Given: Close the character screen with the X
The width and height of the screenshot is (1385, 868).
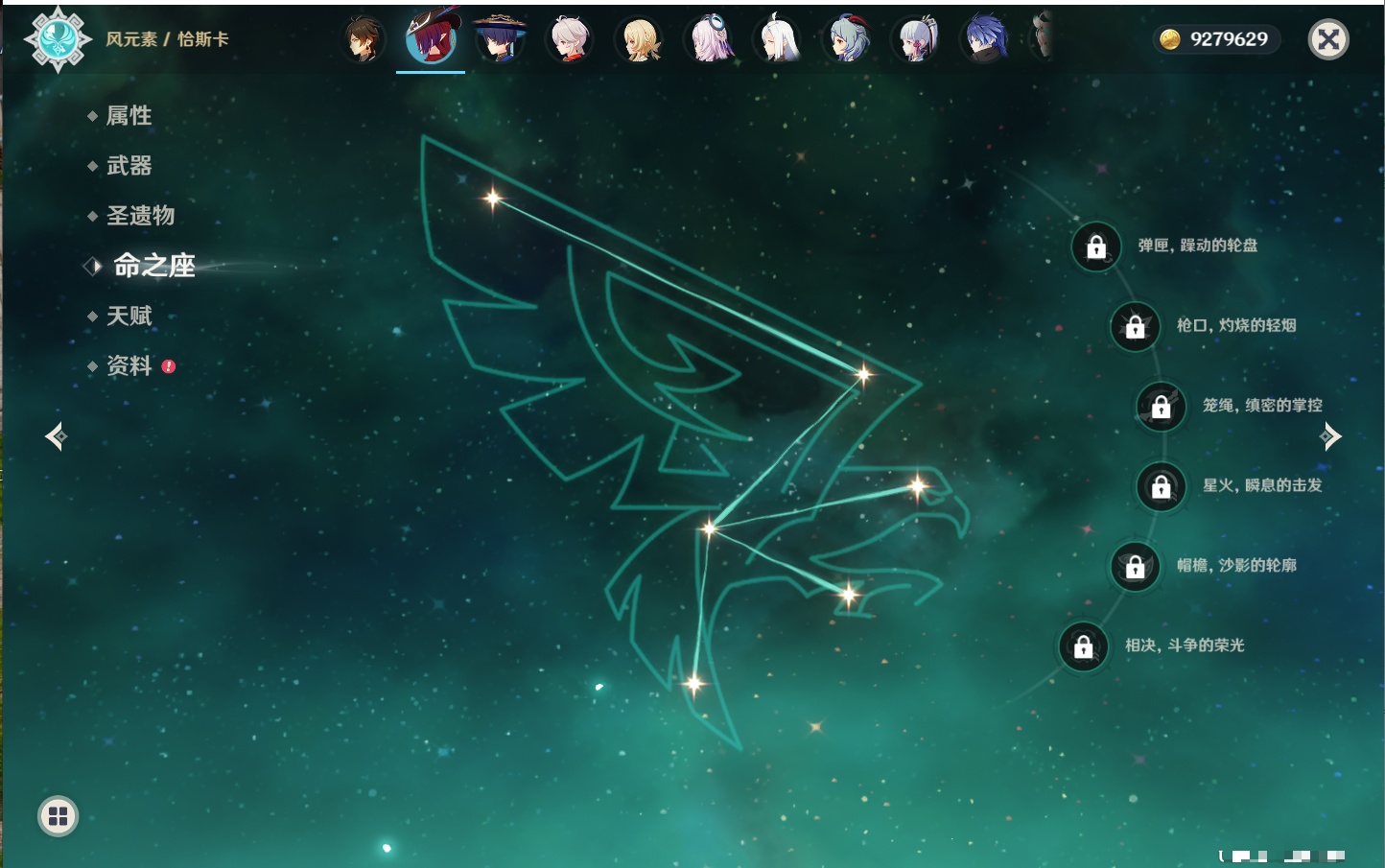Looking at the screenshot, I should point(1328,39).
